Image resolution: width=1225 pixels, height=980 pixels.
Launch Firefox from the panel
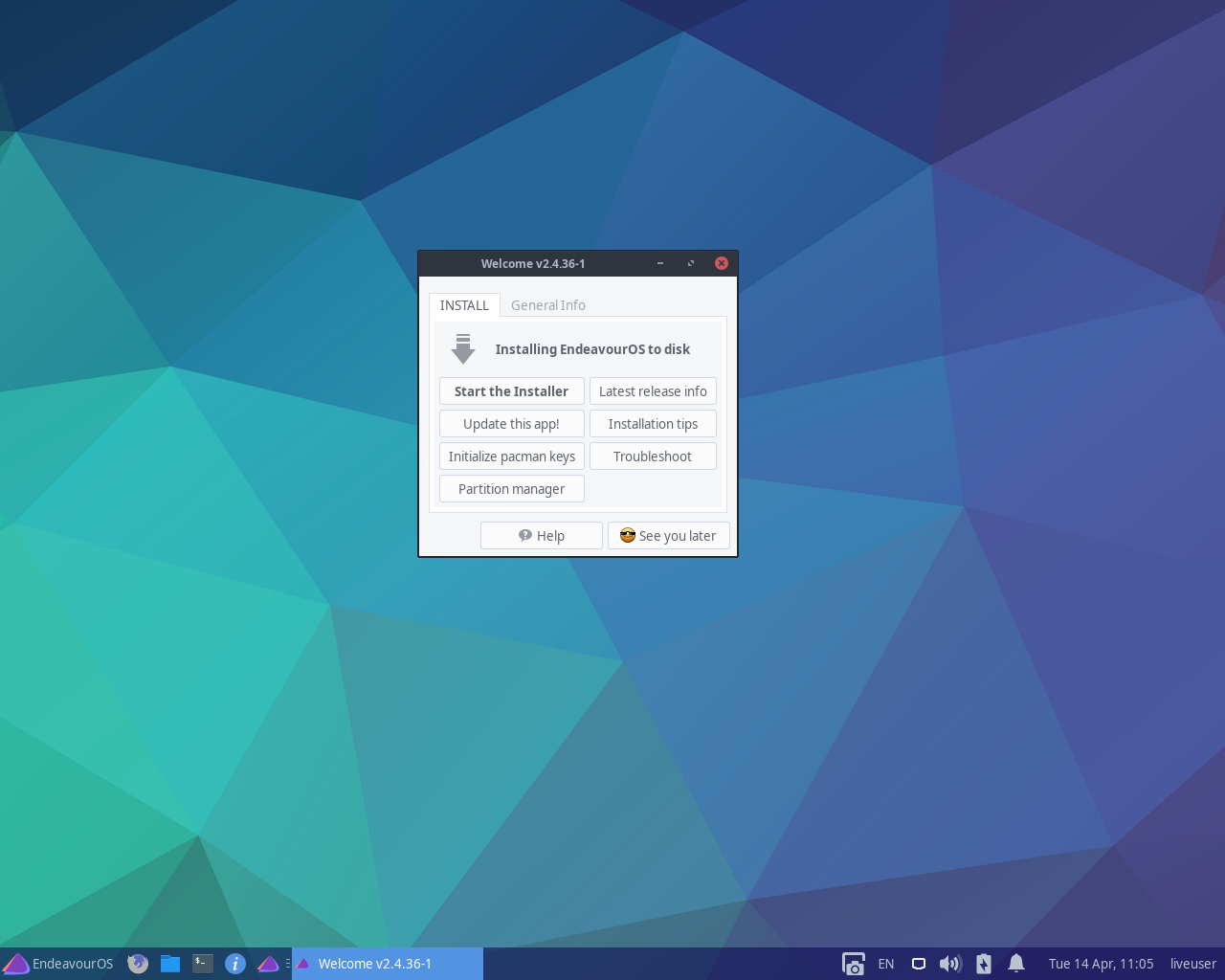click(138, 964)
